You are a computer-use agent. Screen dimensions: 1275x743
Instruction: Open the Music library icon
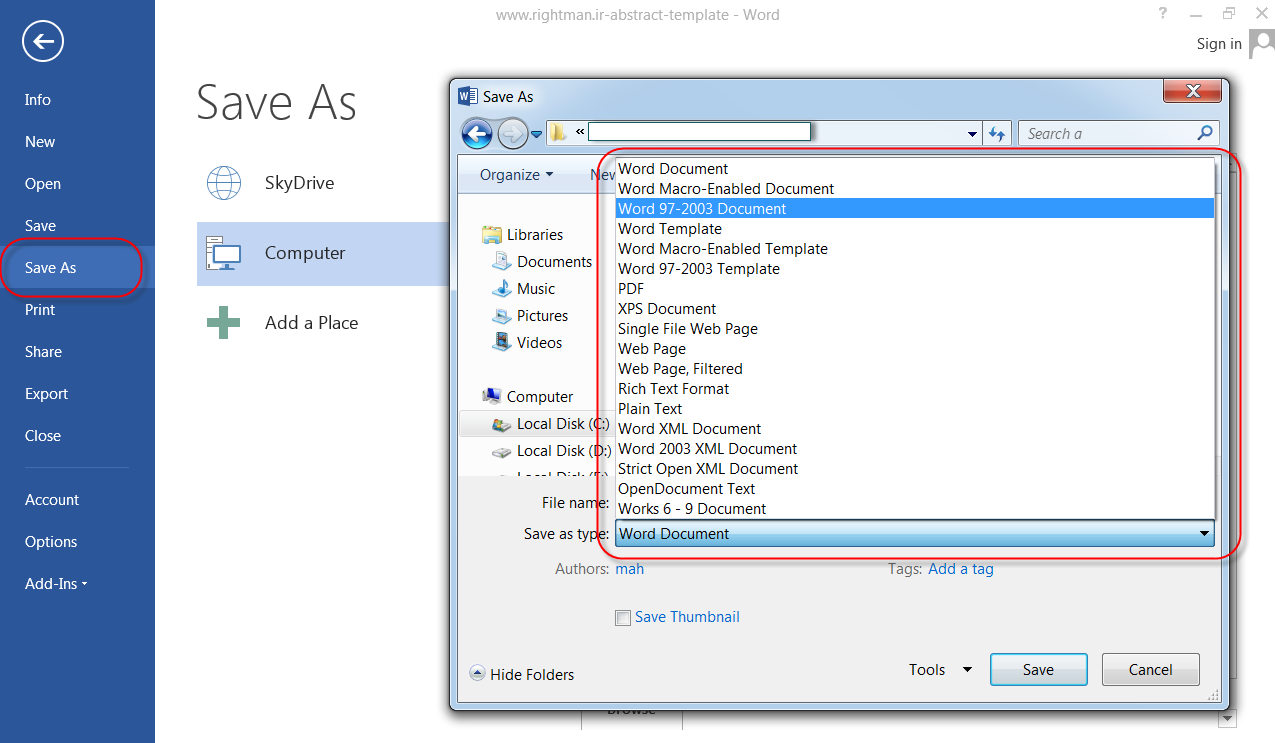(502, 289)
